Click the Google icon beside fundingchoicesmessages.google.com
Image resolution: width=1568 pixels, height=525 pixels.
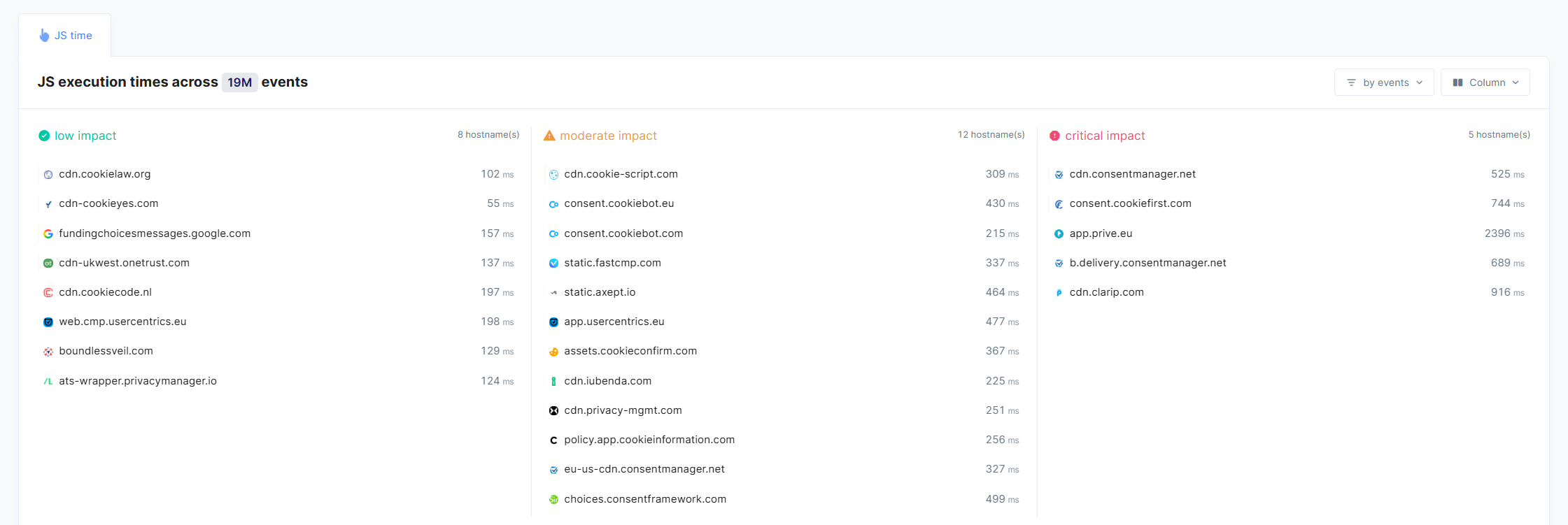coord(48,233)
